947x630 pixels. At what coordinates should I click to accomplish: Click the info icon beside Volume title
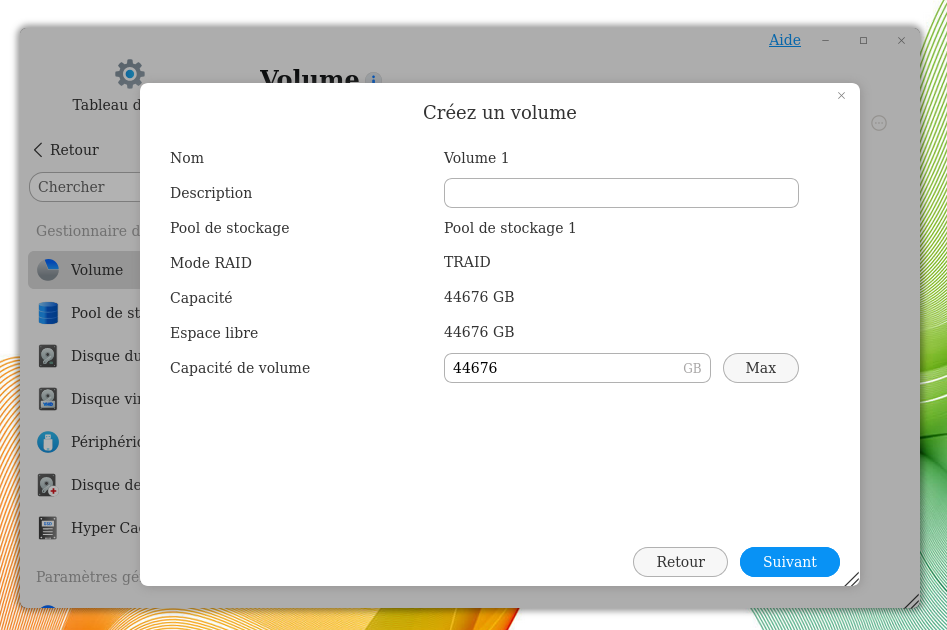(373, 80)
